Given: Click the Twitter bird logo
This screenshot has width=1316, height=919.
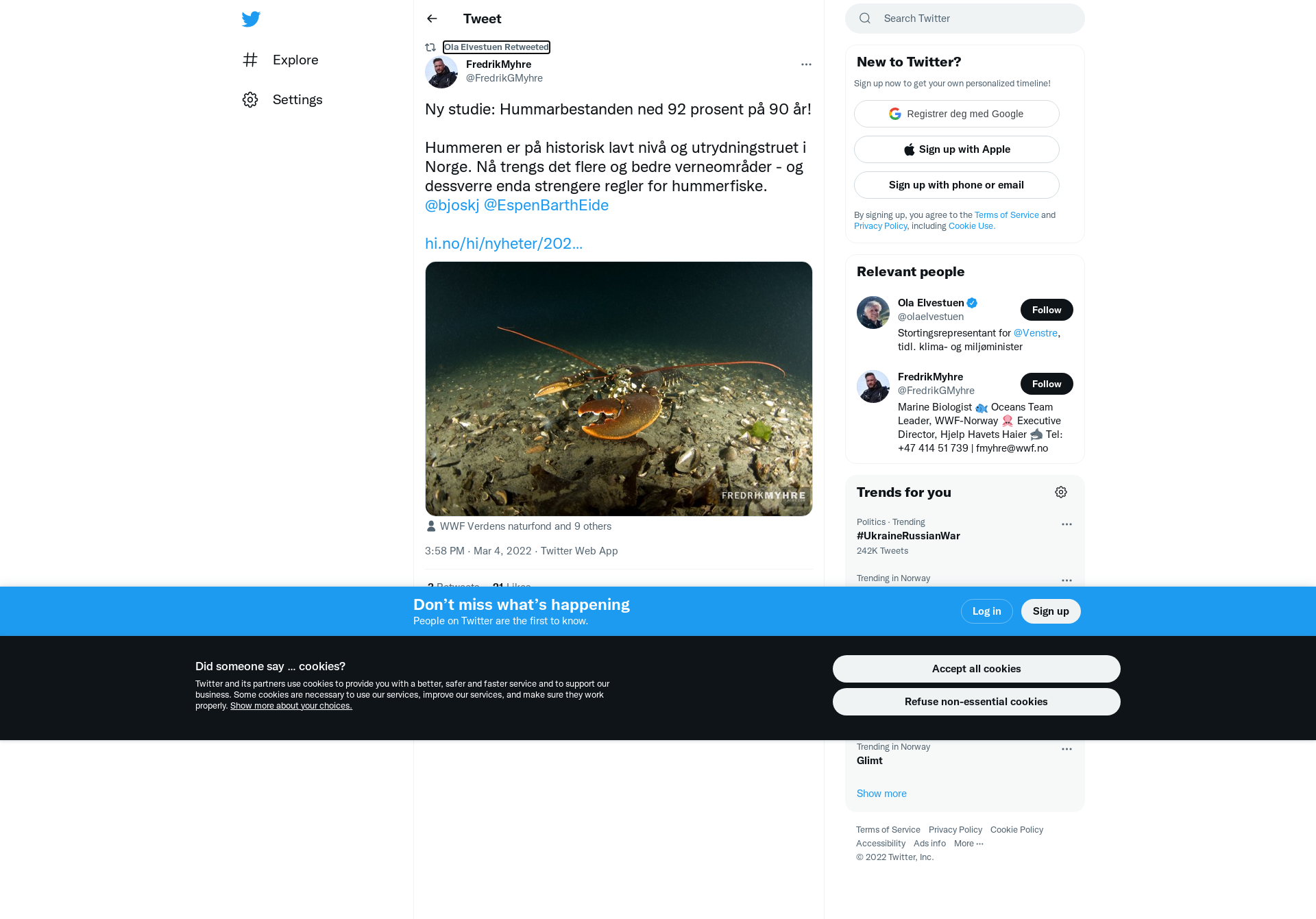Looking at the screenshot, I should (x=251, y=19).
